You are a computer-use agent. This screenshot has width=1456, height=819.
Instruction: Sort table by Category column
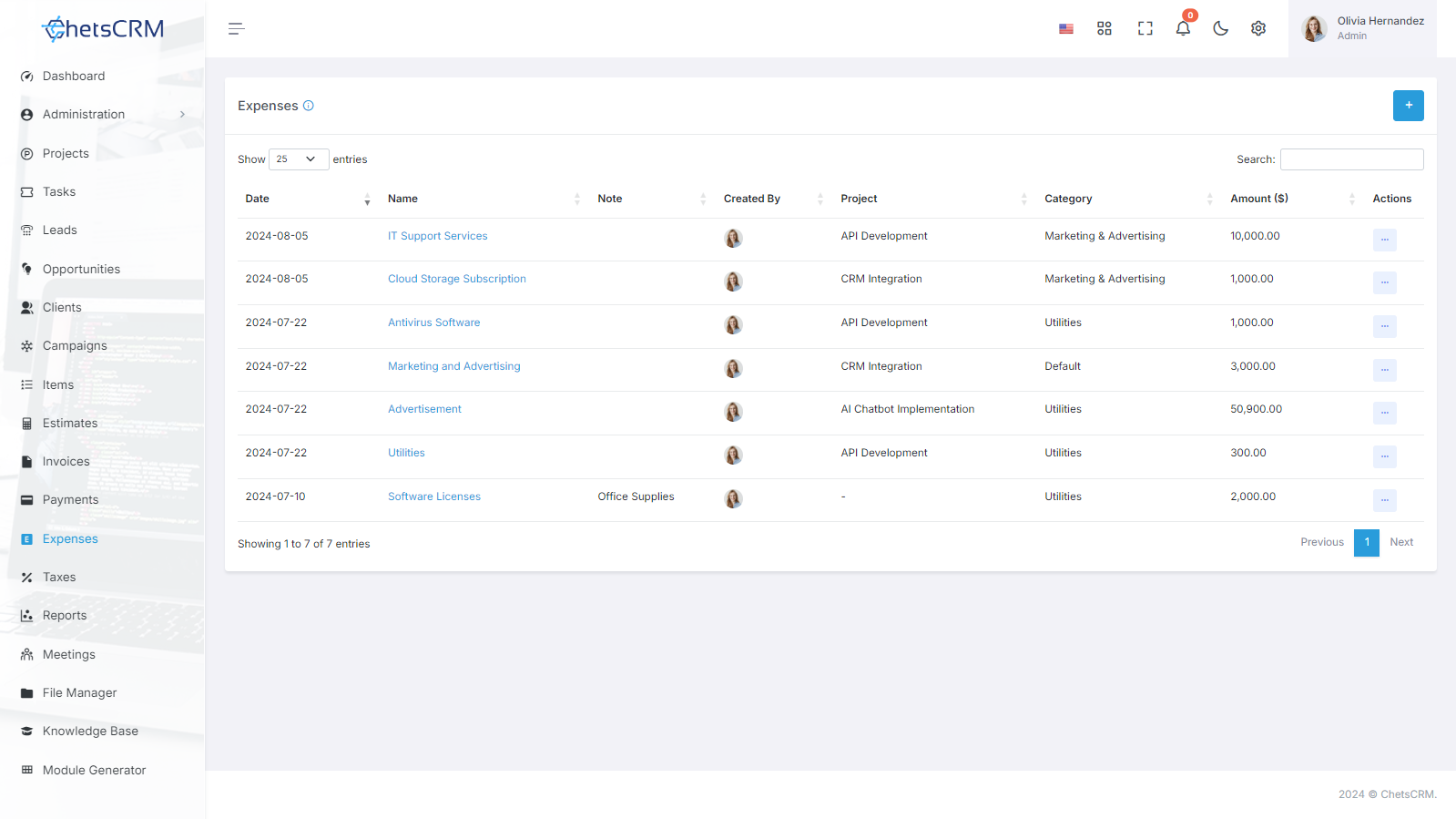(x=1129, y=199)
